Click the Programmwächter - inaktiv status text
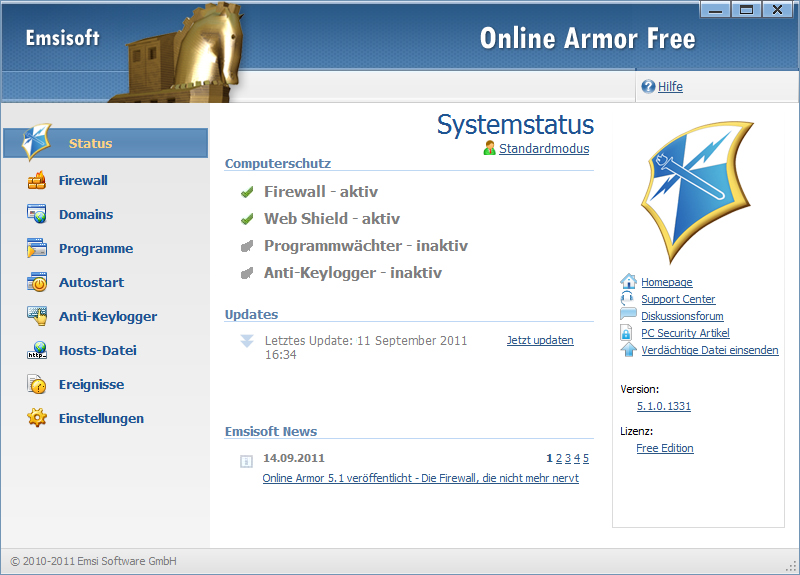The width and height of the screenshot is (800, 575). point(366,246)
